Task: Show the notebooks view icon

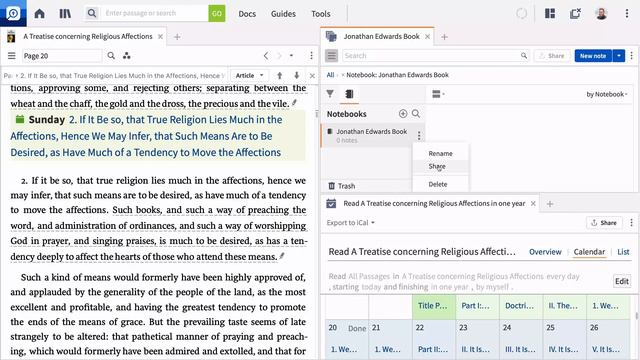Action: [349, 94]
